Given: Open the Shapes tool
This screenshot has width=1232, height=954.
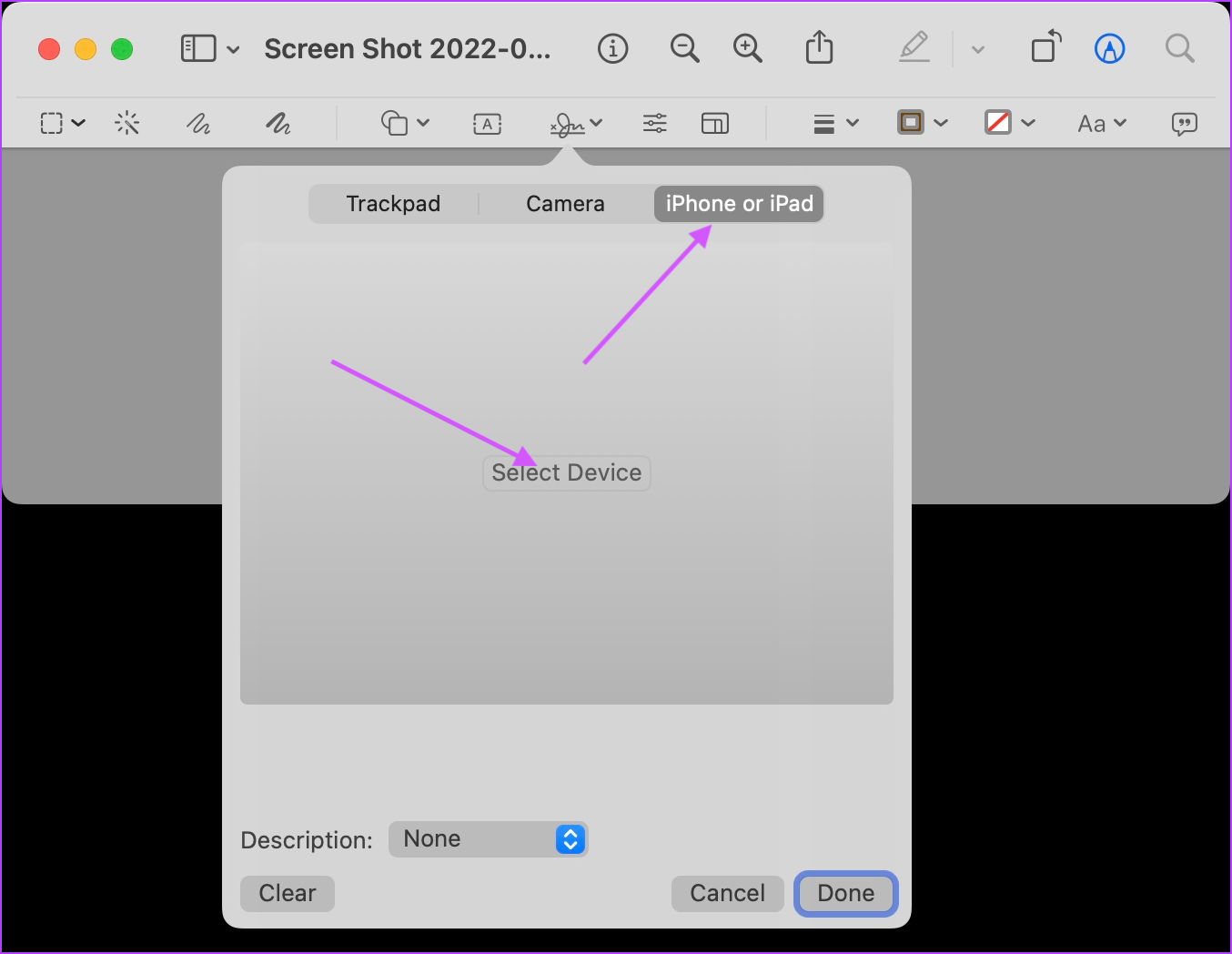Looking at the screenshot, I should pyautogui.click(x=394, y=123).
